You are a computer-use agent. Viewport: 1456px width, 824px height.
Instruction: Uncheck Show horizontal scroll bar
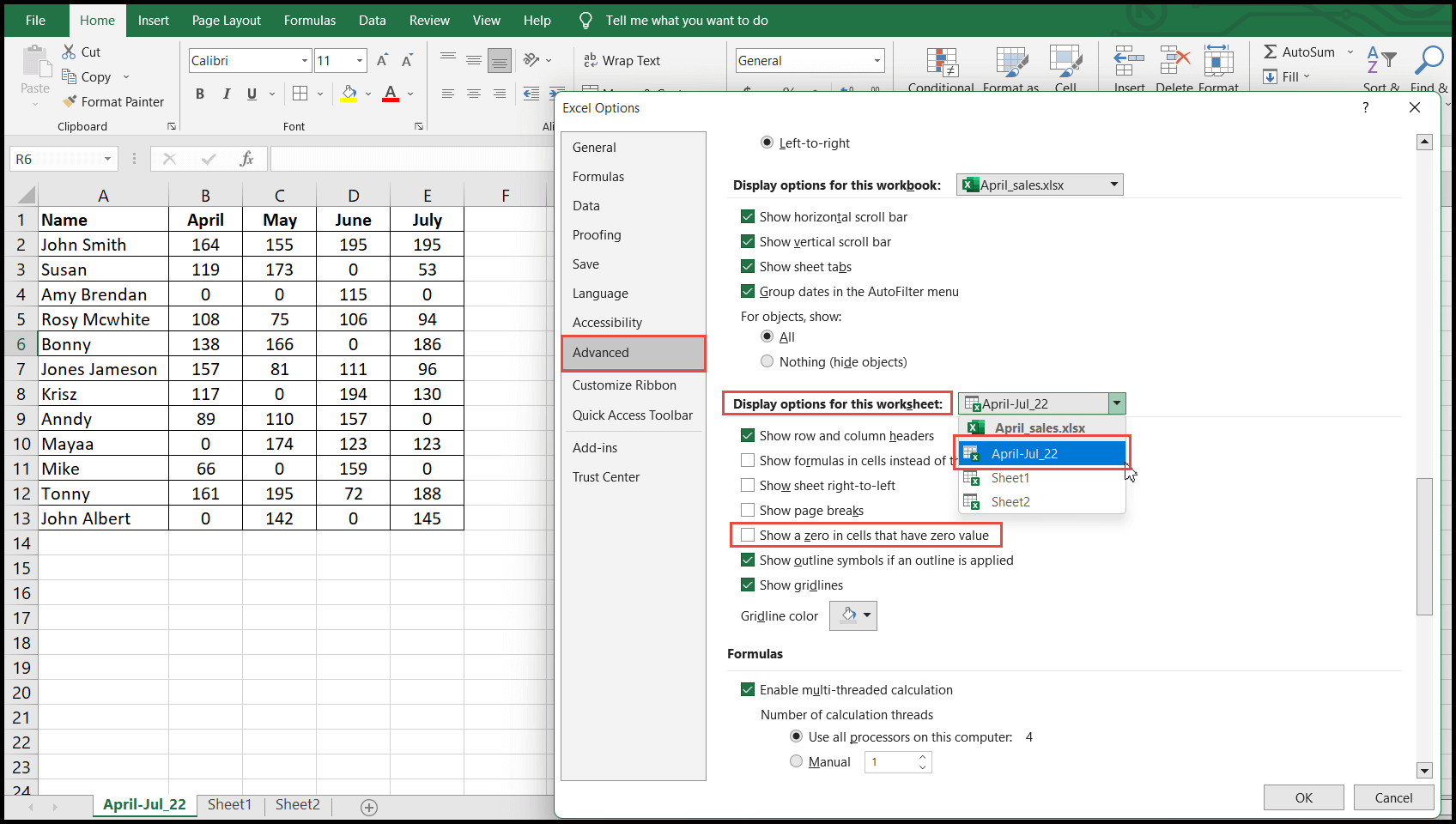pos(748,217)
